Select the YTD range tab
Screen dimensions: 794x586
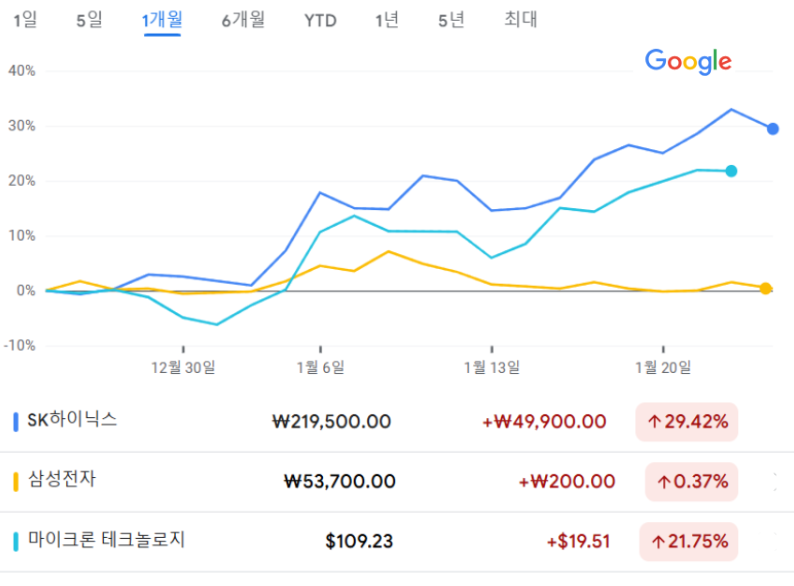pyautogui.click(x=320, y=20)
